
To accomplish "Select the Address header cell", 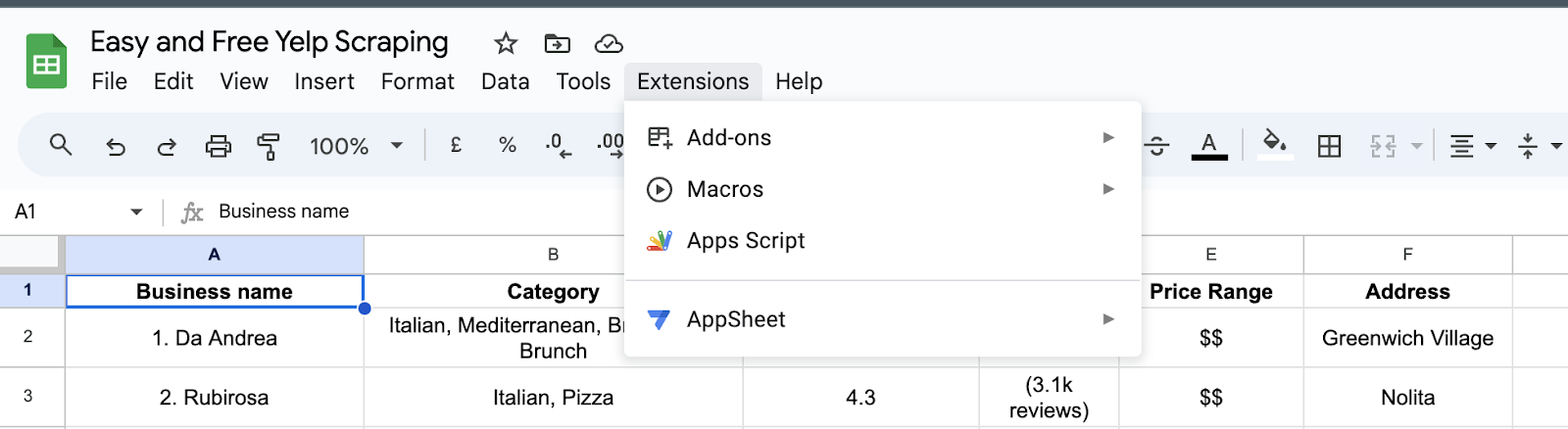I will (x=1408, y=291).
